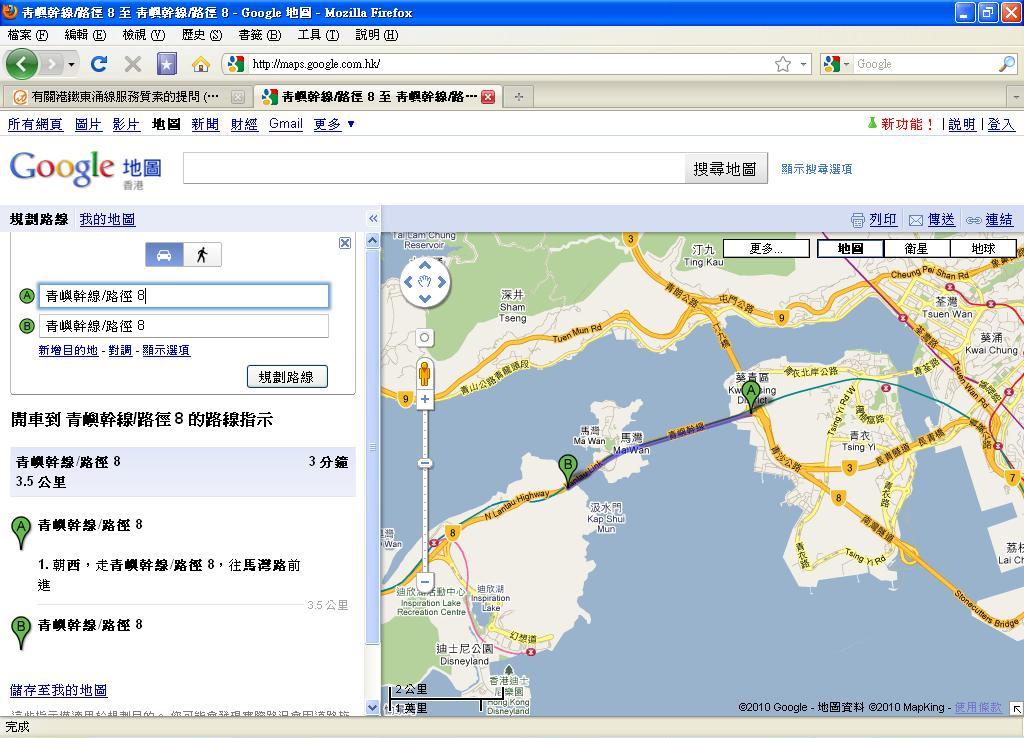Open the 檢視 menu

(144, 35)
